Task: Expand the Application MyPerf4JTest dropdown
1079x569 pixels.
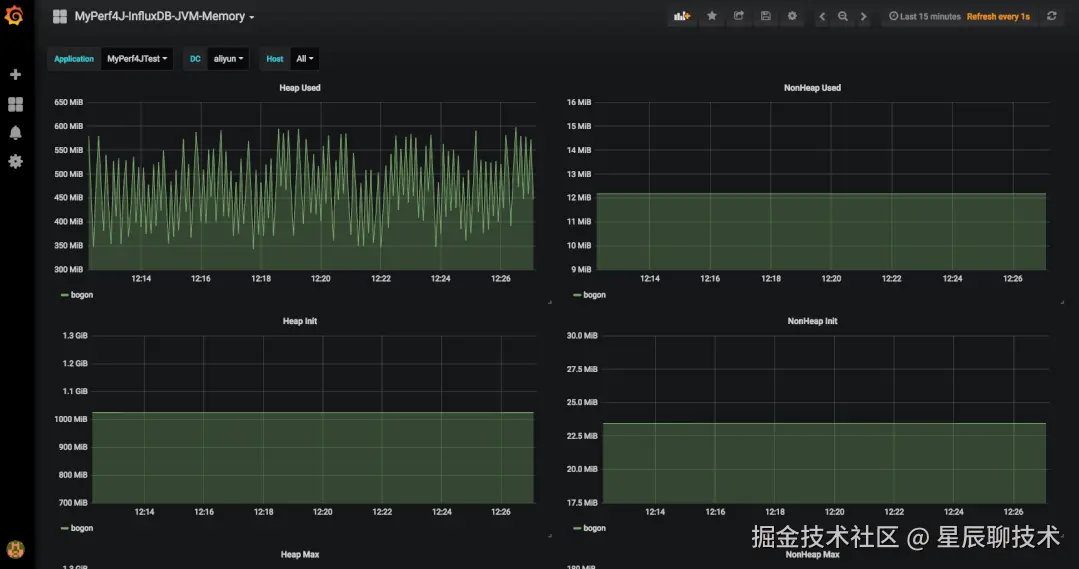Action: pyautogui.click(x=137, y=59)
